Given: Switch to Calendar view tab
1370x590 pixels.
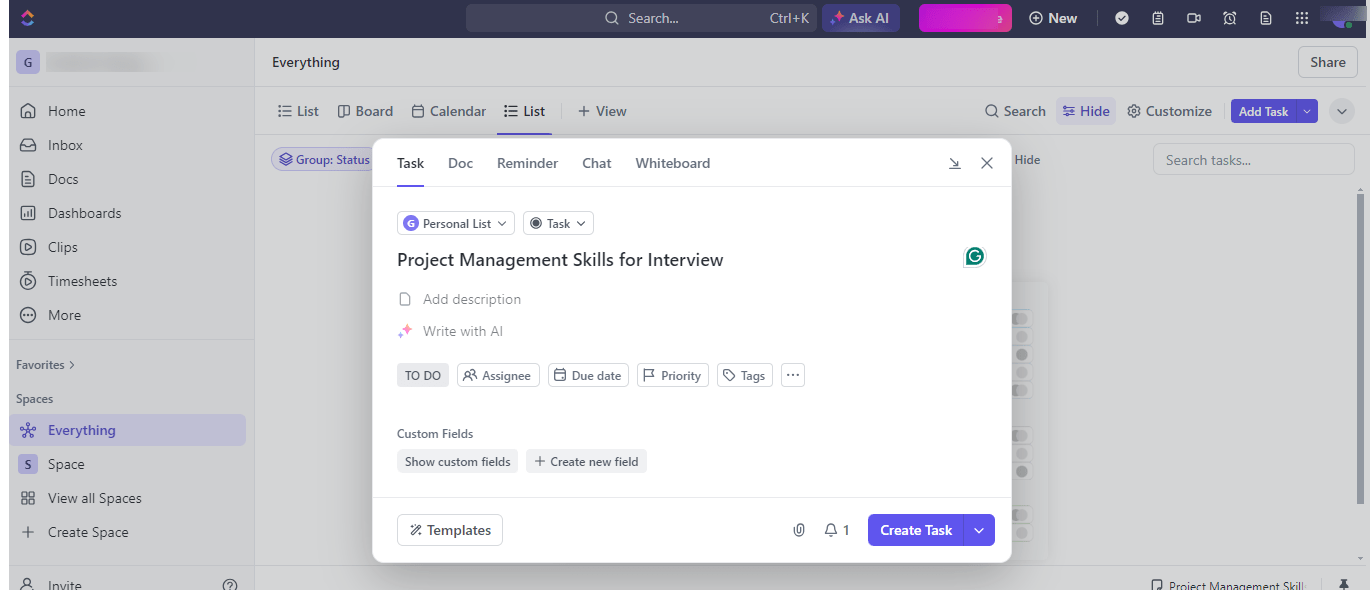Looking at the screenshot, I should 448,111.
